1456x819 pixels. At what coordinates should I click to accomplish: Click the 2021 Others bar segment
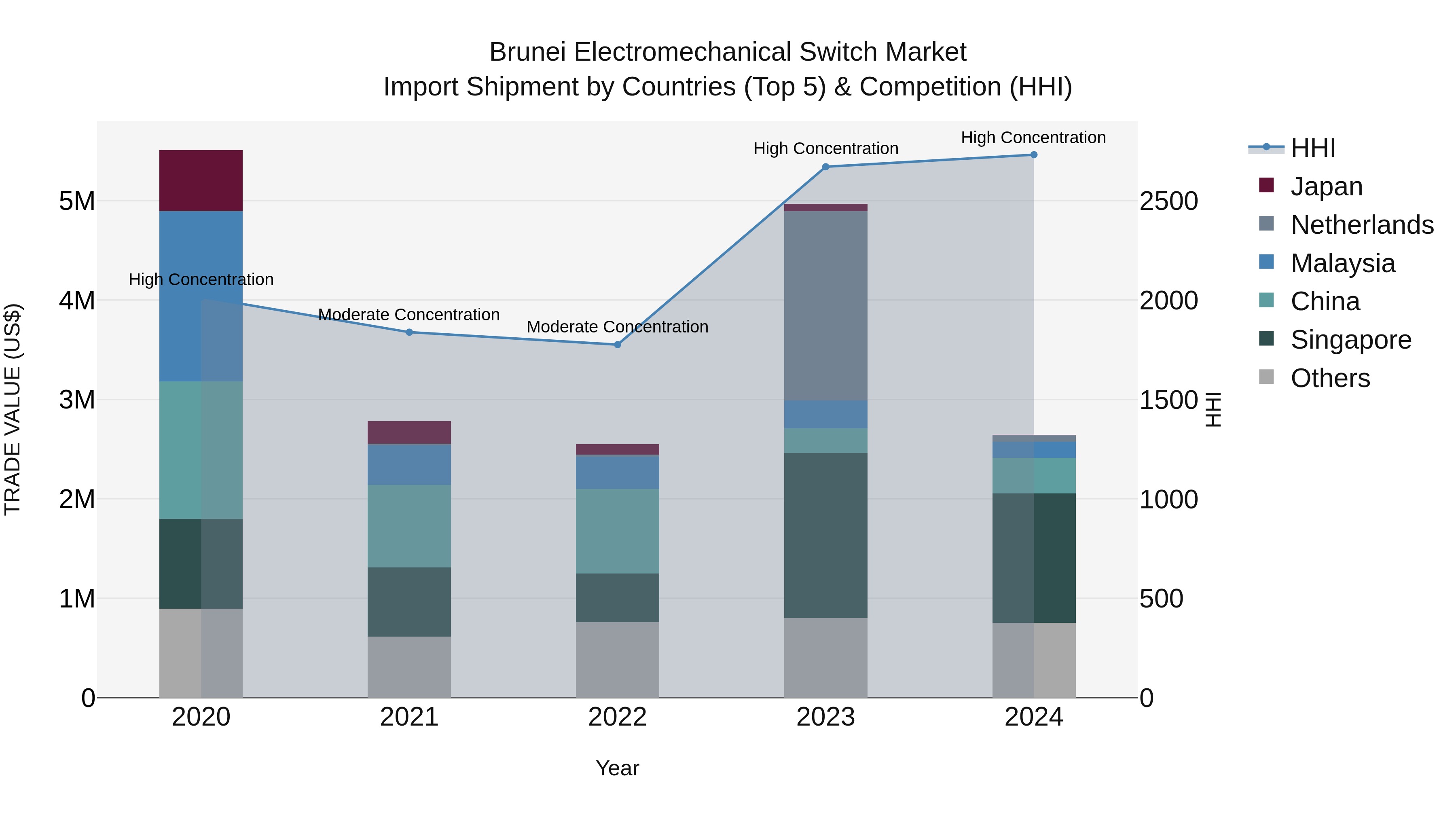click(x=409, y=667)
